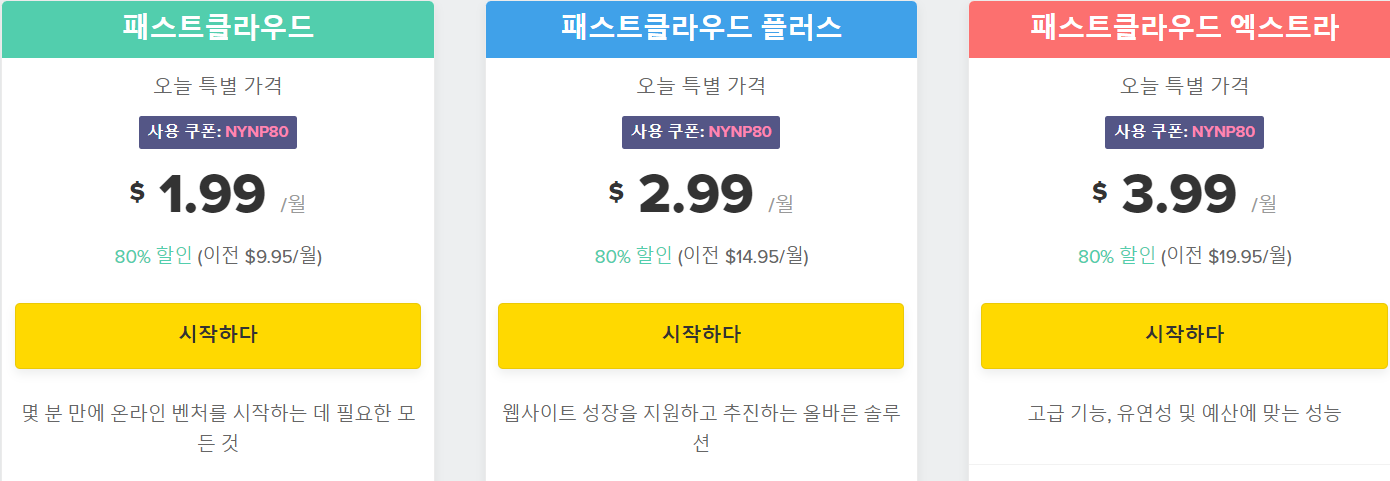Click the green 패스트클라우드 plan header
This screenshot has width=1390, height=481.
pyautogui.click(x=218, y=28)
